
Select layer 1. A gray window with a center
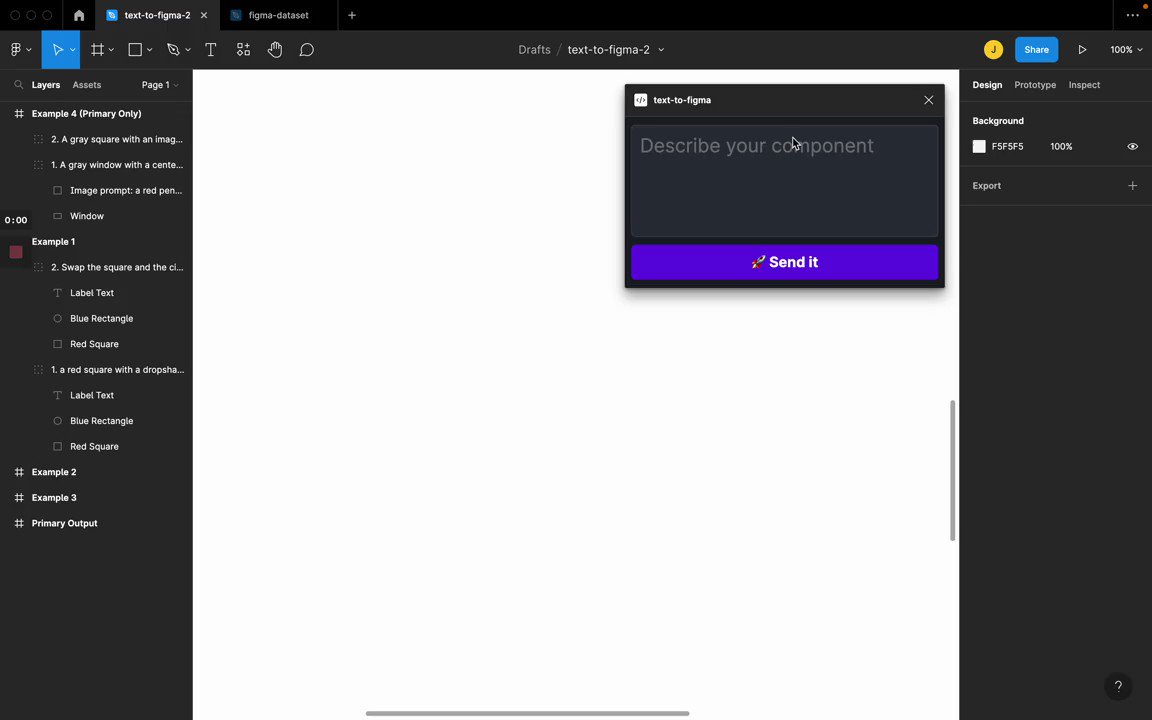96,165
